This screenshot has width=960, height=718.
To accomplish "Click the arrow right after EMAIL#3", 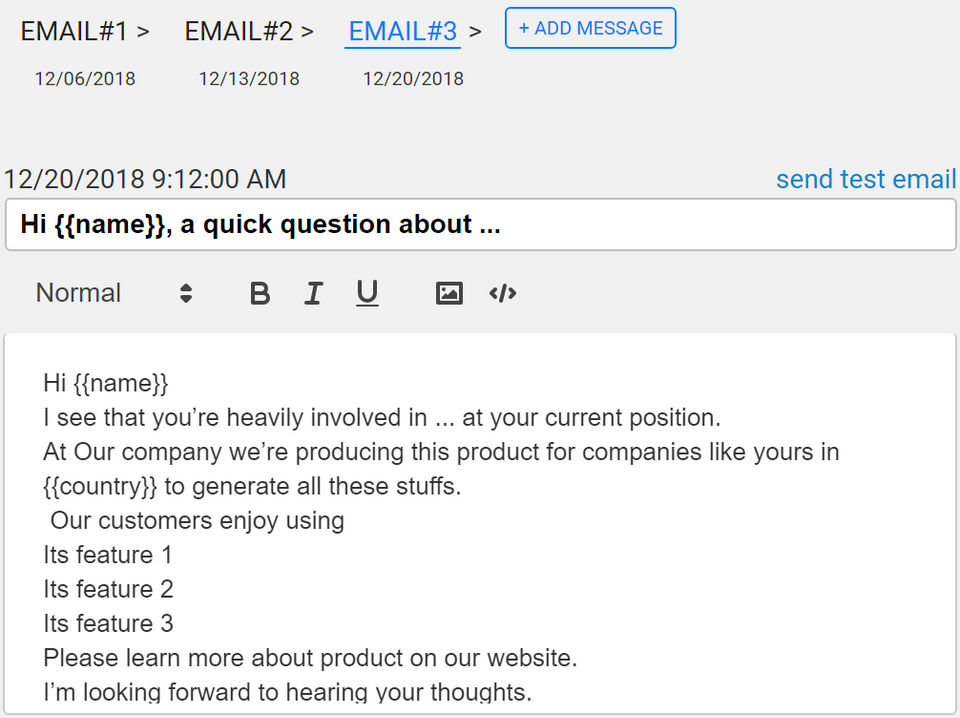I will pos(475,32).
